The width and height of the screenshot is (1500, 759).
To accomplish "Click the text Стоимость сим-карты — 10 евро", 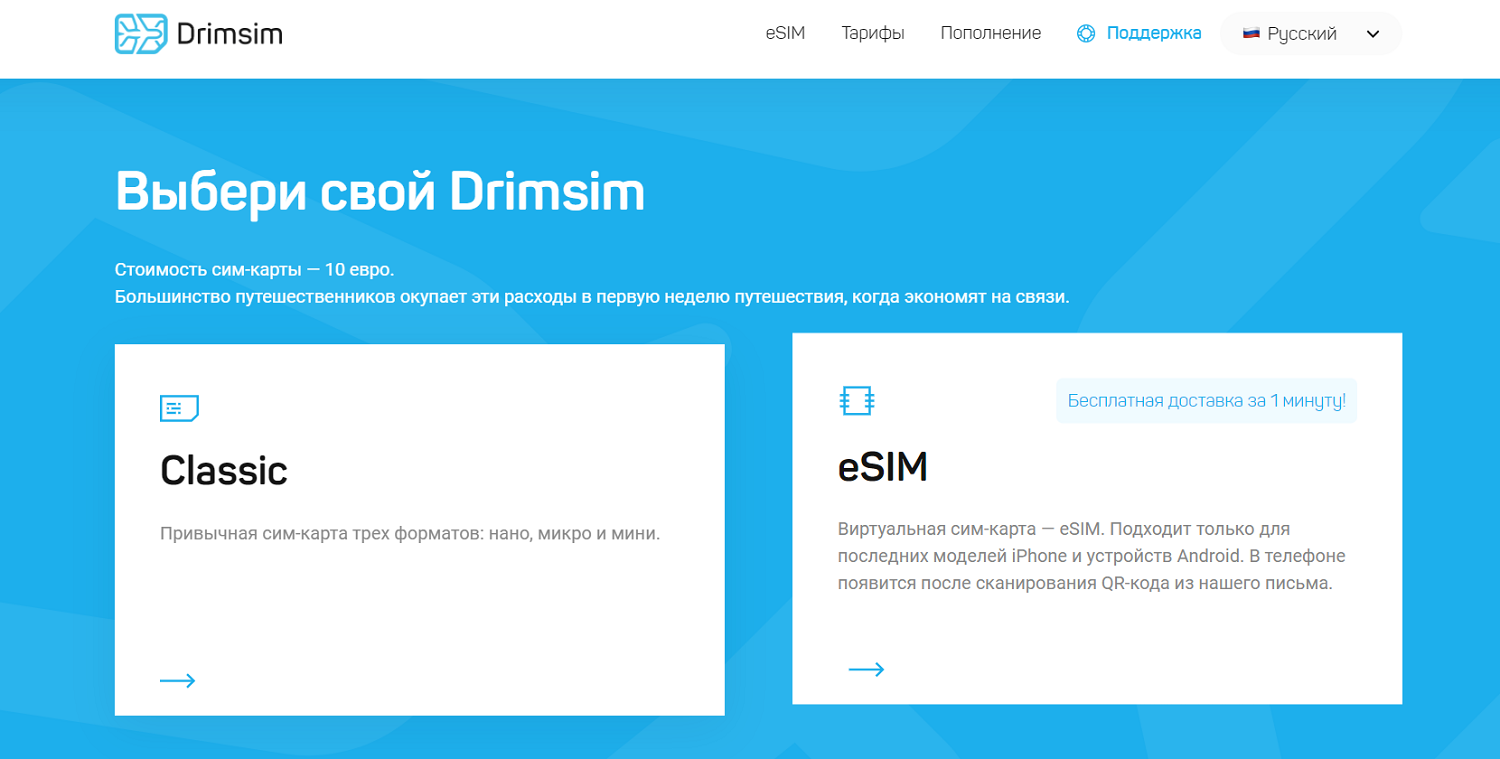I will [x=255, y=270].
